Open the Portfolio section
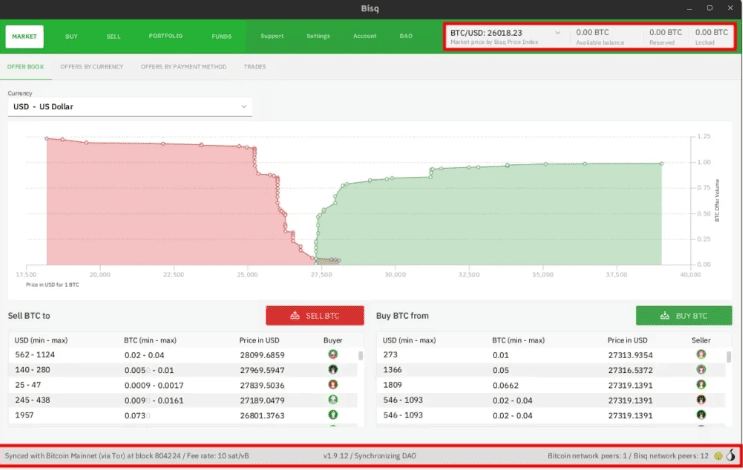 [x=165, y=36]
